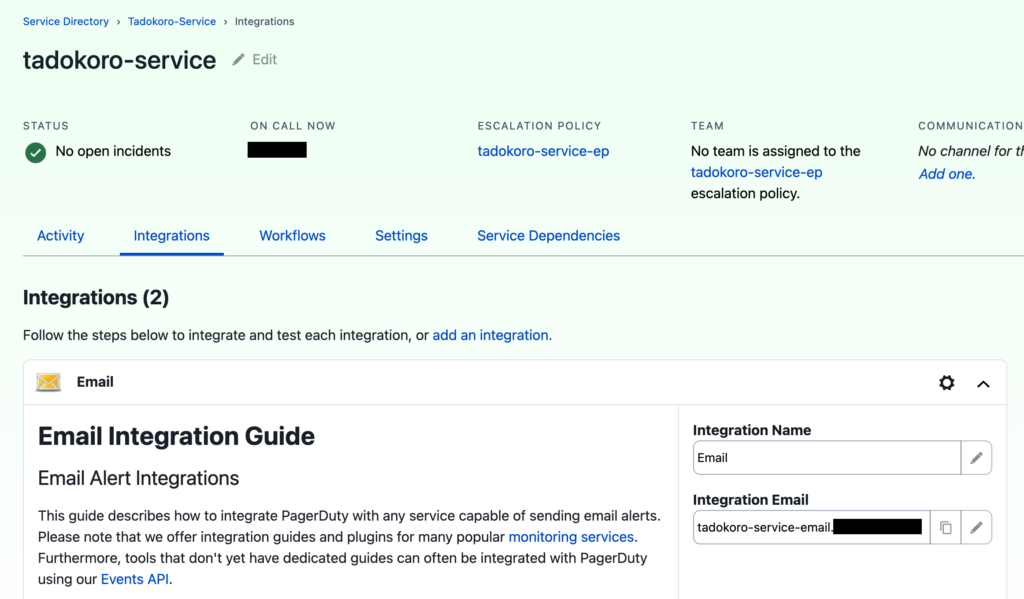
Task: Click the green no-open-incidents check icon
Action: (x=35, y=152)
